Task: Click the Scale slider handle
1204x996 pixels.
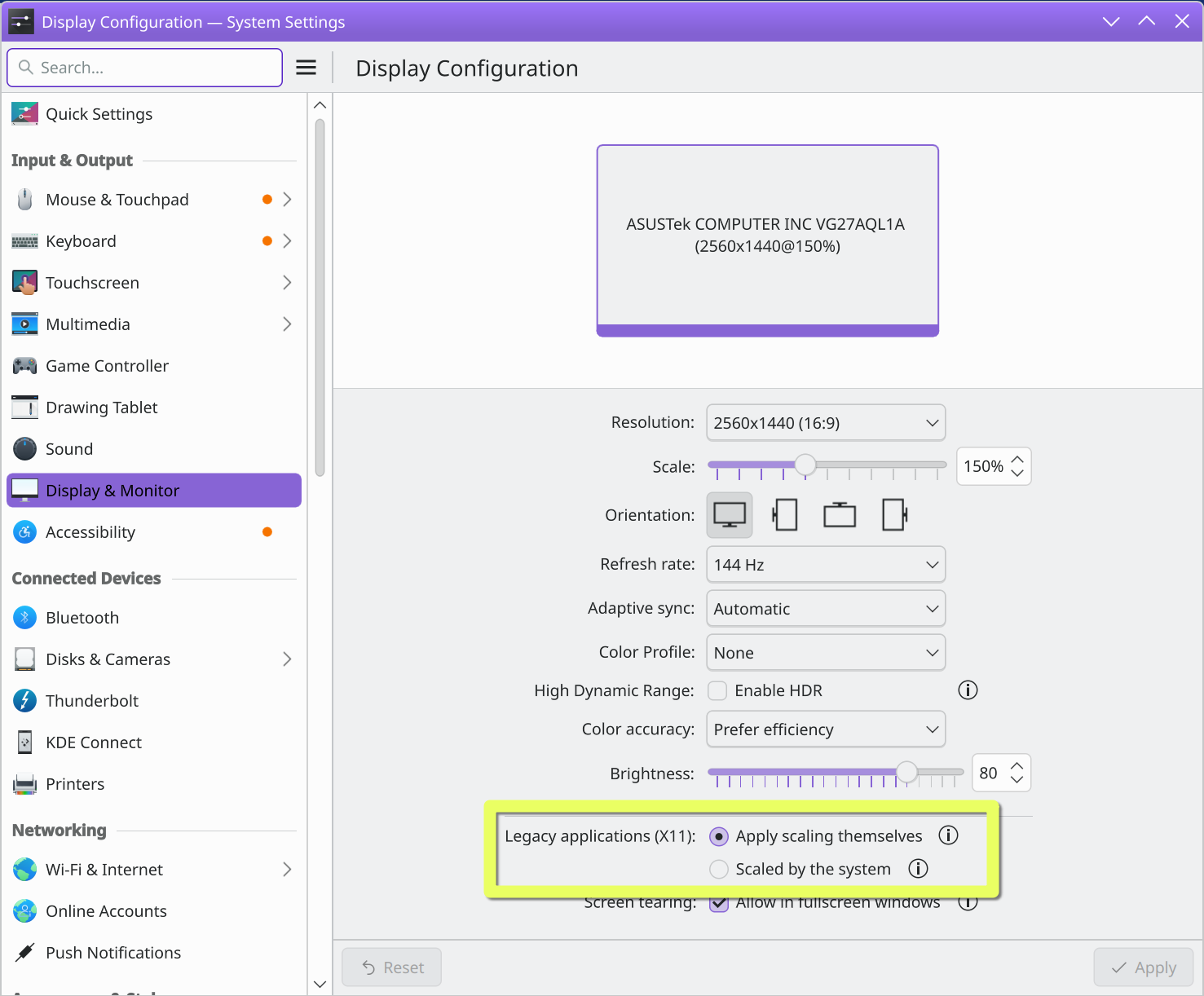Action: [805, 465]
